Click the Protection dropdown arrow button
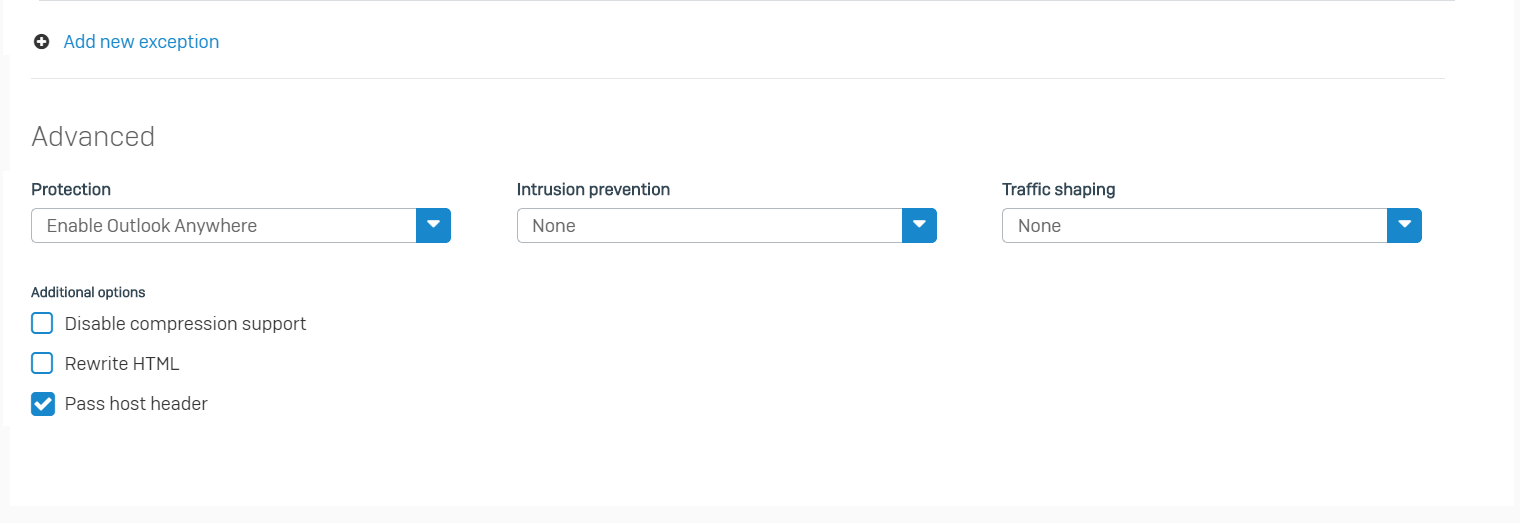The image size is (1520, 523). [433, 225]
